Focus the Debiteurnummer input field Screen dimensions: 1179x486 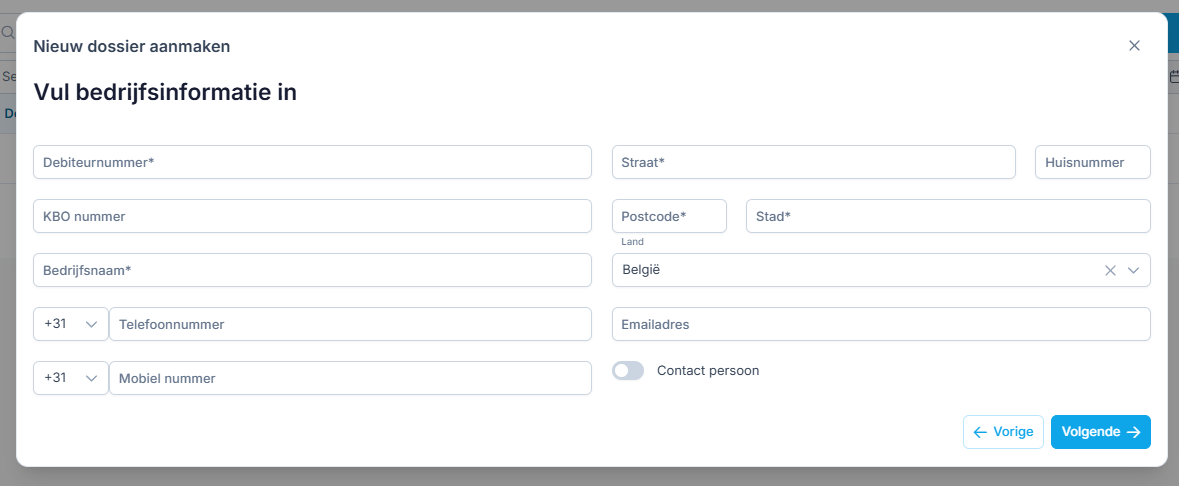312,162
